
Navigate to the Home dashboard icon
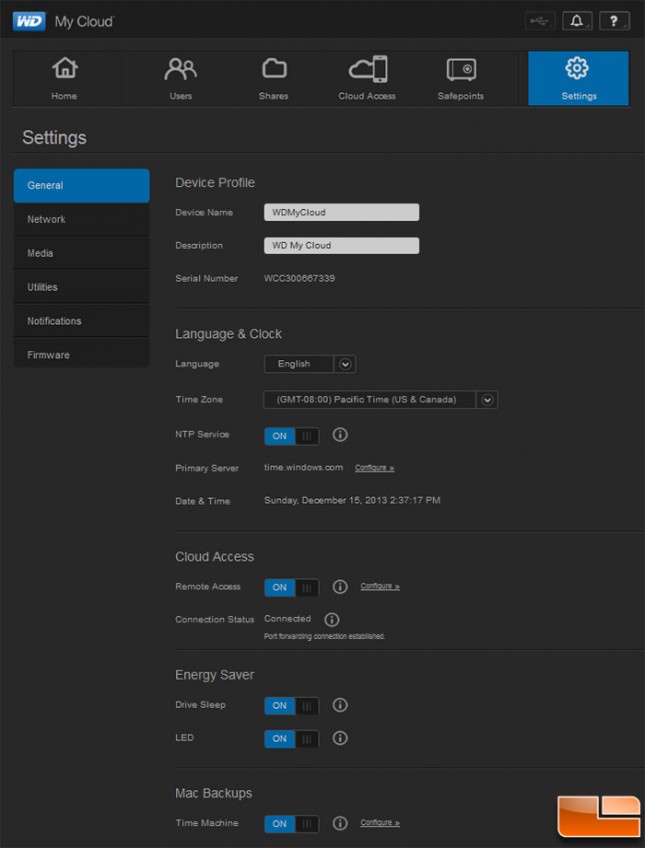64,78
